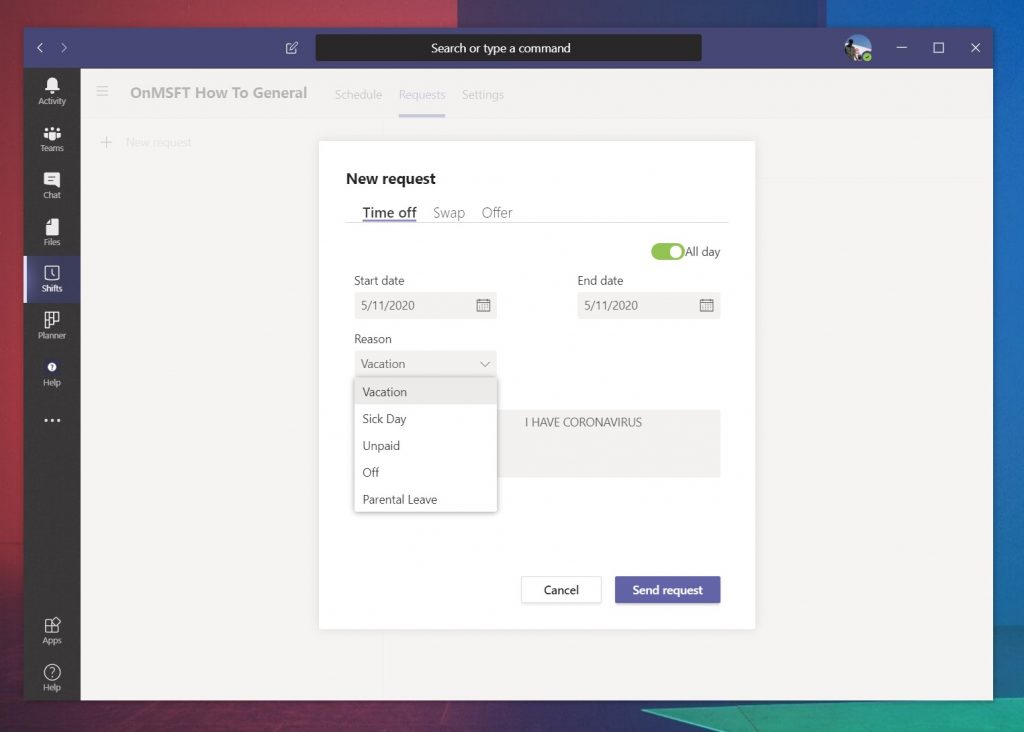Choose Parental Leave from reason list
The height and width of the screenshot is (732, 1024).
point(425,499)
